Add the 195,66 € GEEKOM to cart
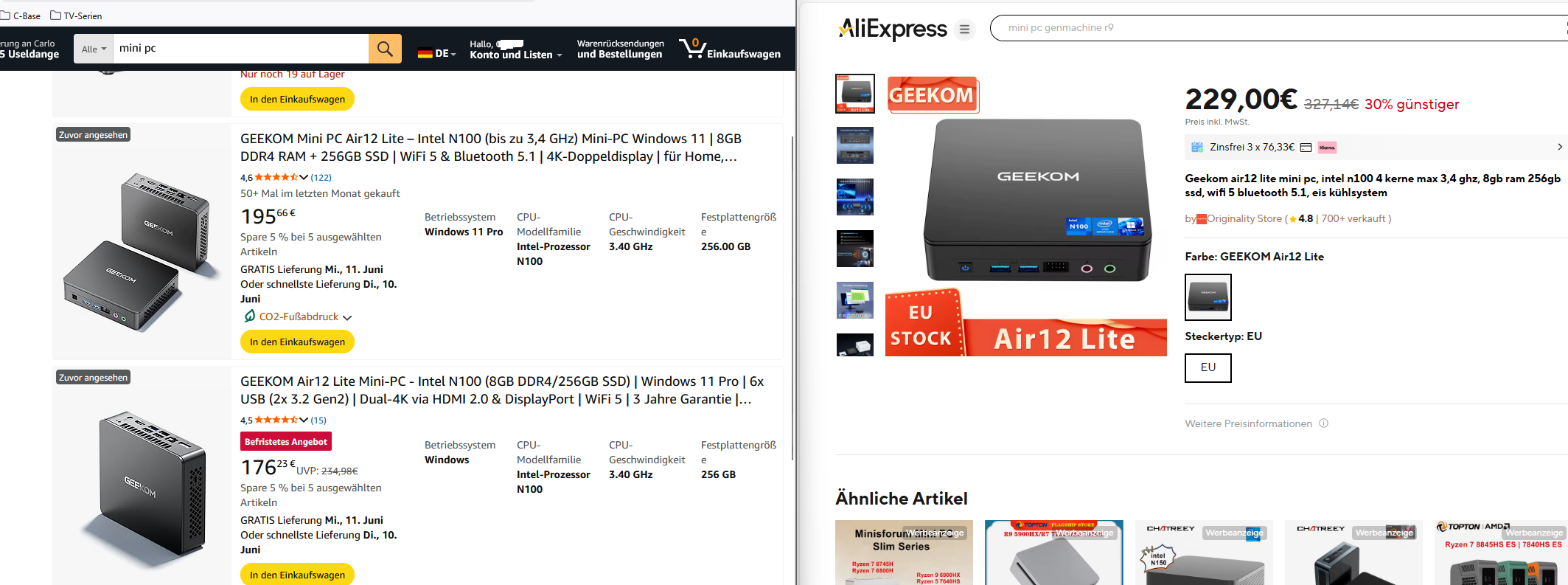 point(297,342)
